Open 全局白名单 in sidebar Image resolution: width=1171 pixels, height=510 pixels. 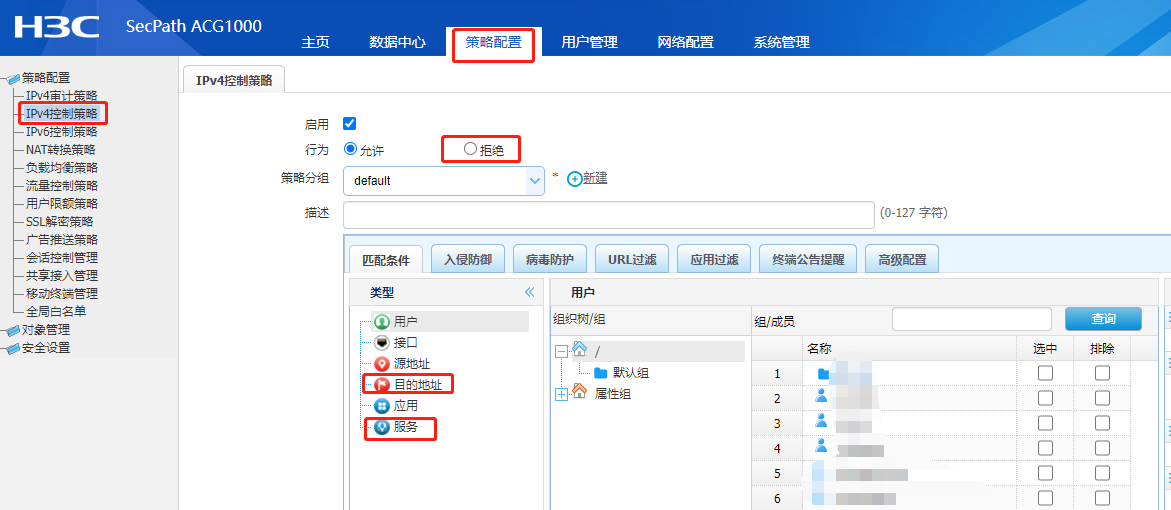coord(55,311)
